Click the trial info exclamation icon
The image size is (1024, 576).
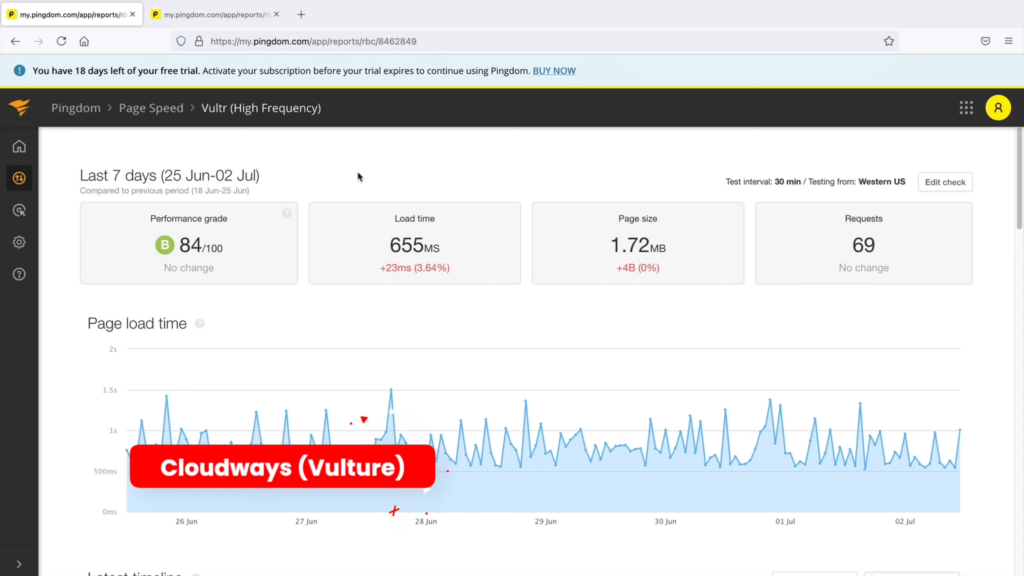pos(20,71)
